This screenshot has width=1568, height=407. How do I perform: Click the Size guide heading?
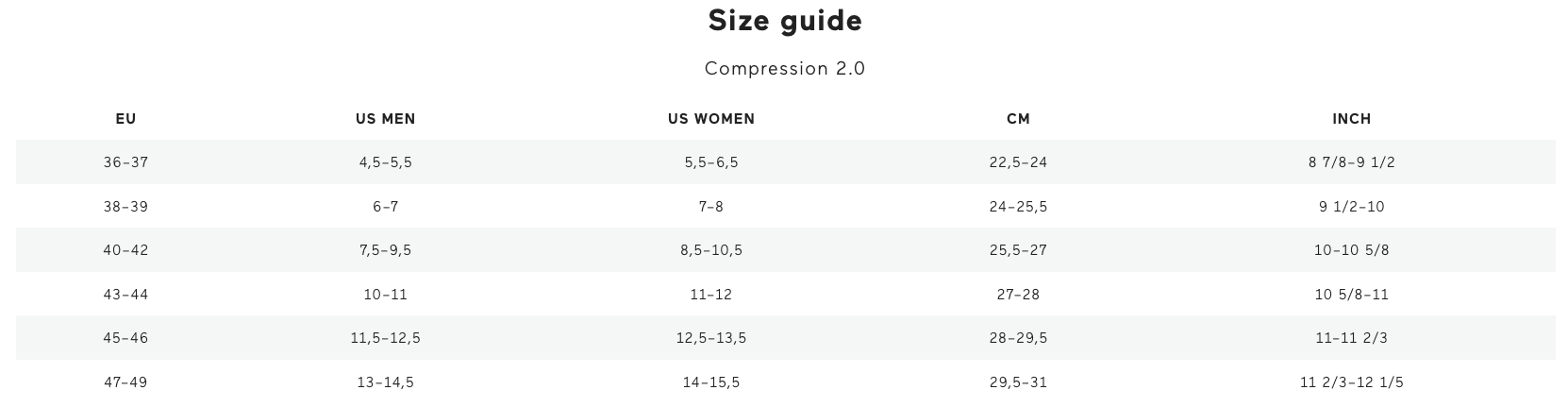click(x=785, y=21)
